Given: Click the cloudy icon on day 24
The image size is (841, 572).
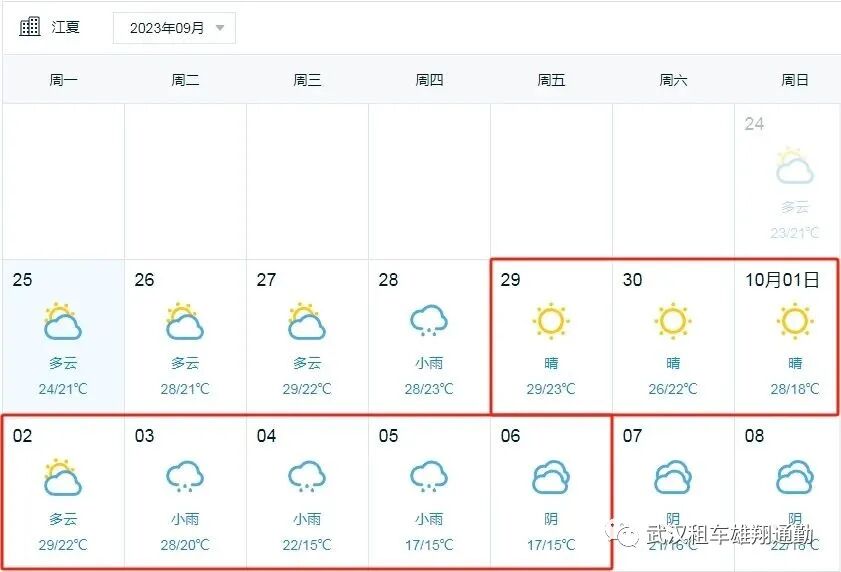Looking at the screenshot, I should tap(795, 165).
